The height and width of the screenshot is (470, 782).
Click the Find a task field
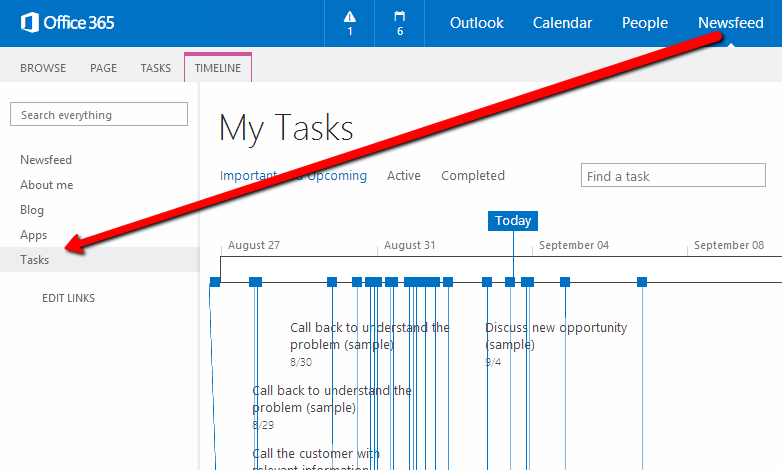click(673, 176)
